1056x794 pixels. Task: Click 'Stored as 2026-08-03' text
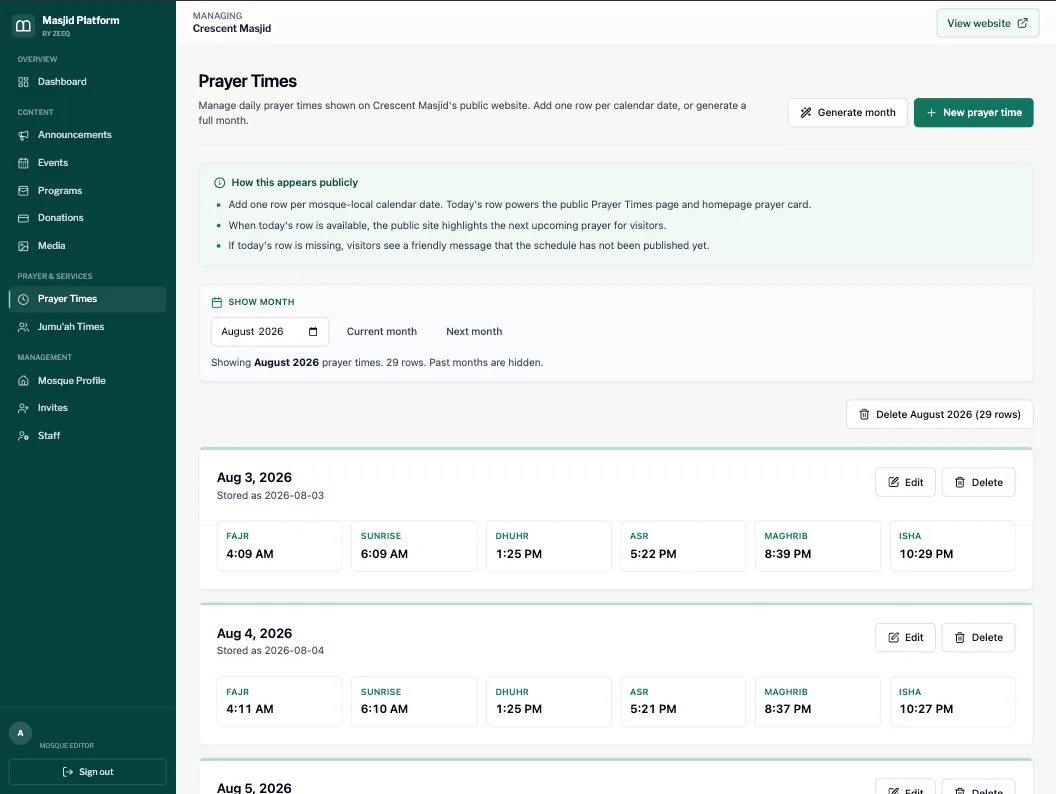click(270, 496)
